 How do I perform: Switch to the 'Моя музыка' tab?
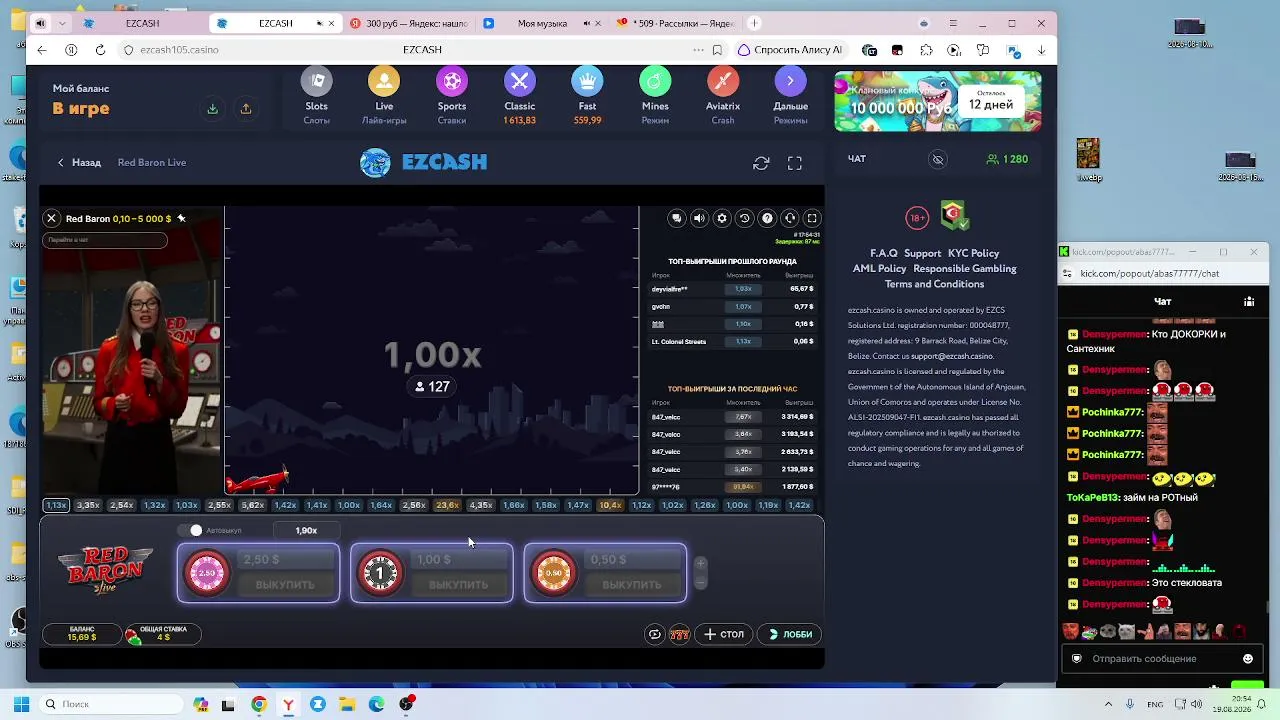tap(541, 23)
